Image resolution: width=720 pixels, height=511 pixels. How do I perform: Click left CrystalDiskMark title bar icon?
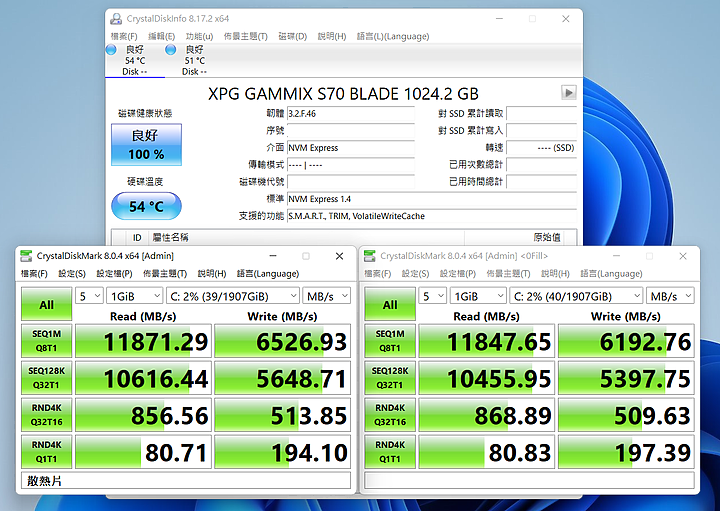26,256
